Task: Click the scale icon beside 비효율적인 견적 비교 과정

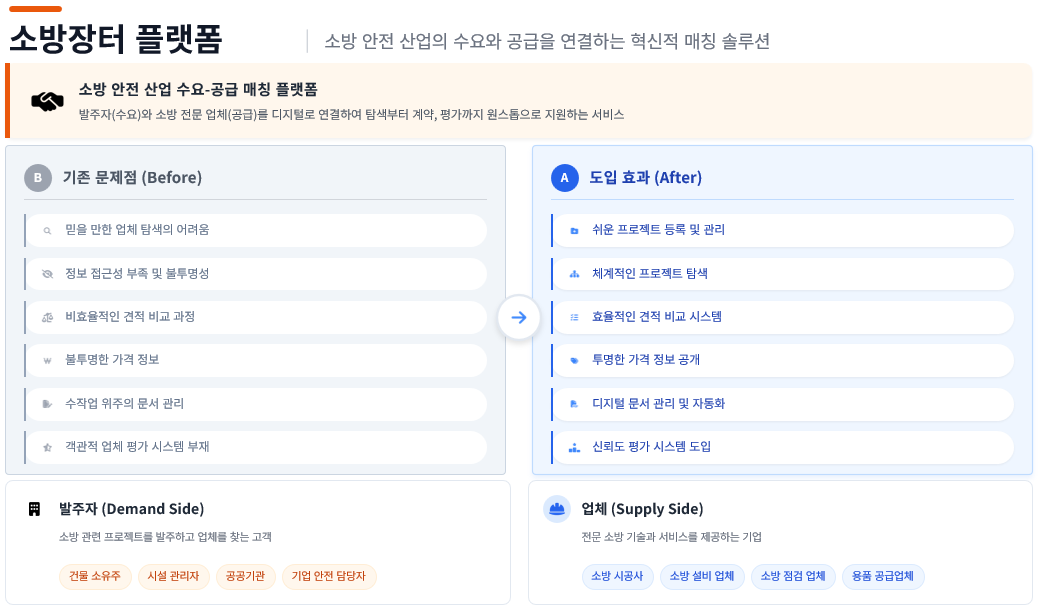Action: 47,317
